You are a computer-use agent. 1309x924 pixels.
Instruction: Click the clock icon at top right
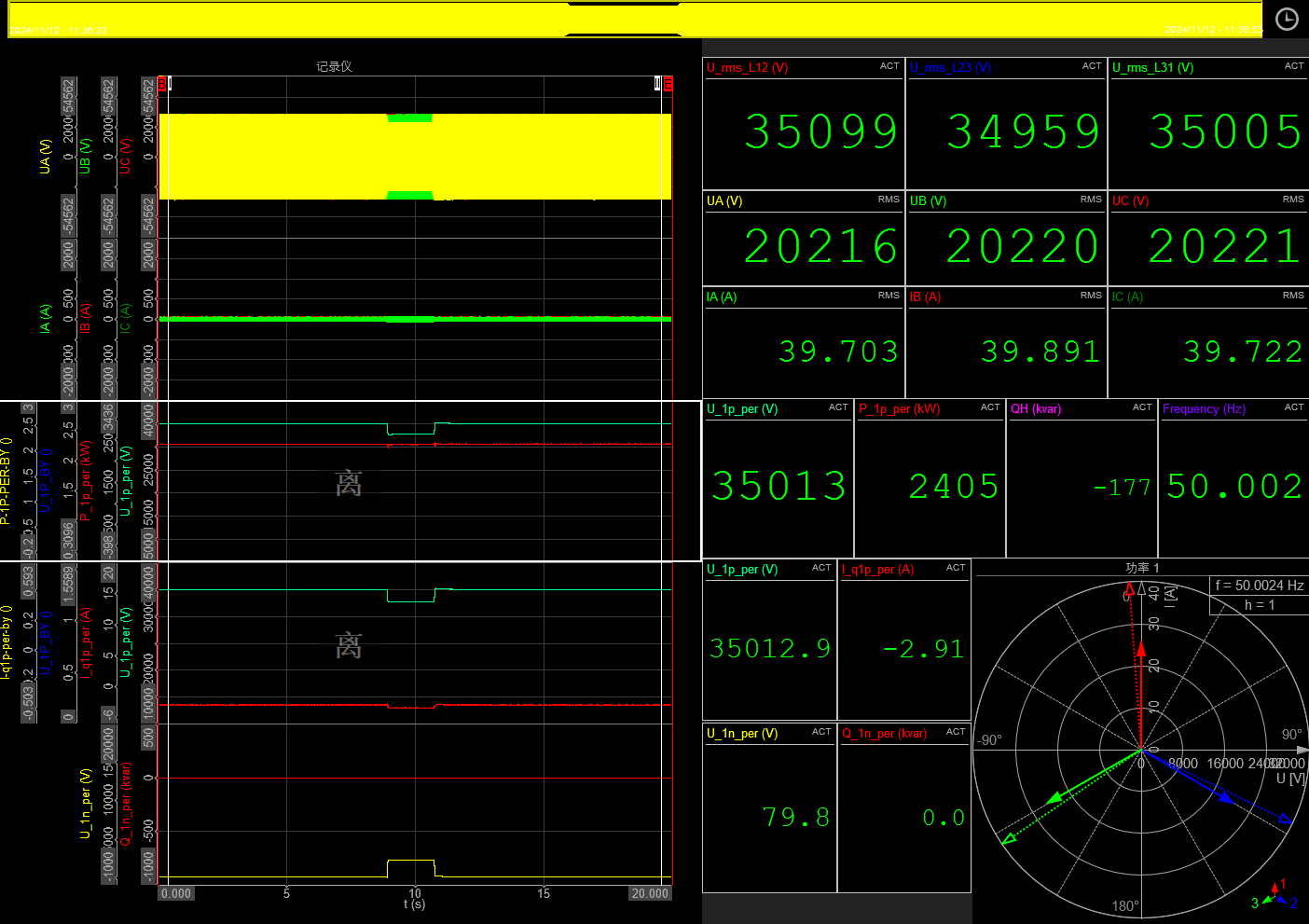1287,20
